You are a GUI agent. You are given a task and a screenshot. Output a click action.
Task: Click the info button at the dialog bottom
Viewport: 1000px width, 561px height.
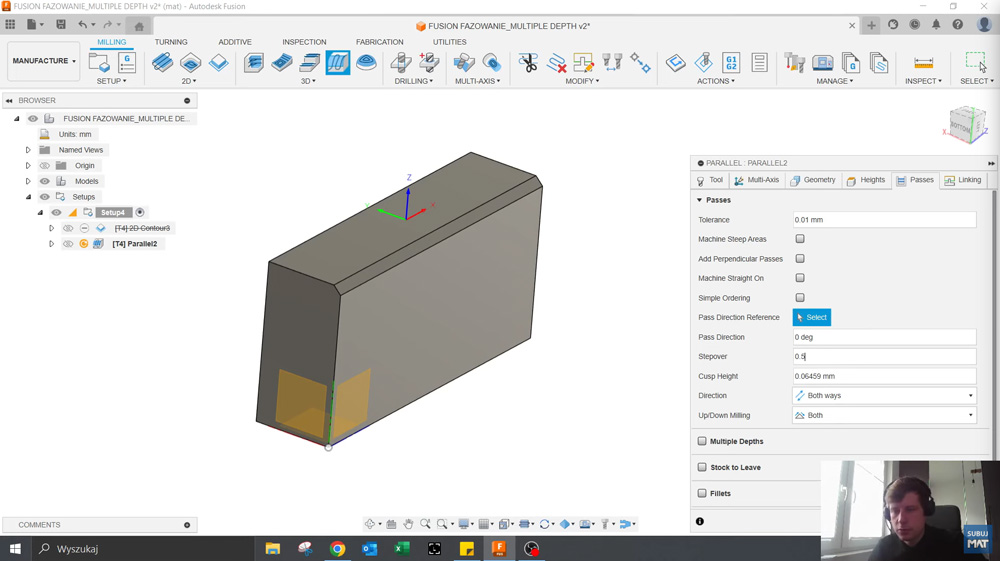[700, 521]
